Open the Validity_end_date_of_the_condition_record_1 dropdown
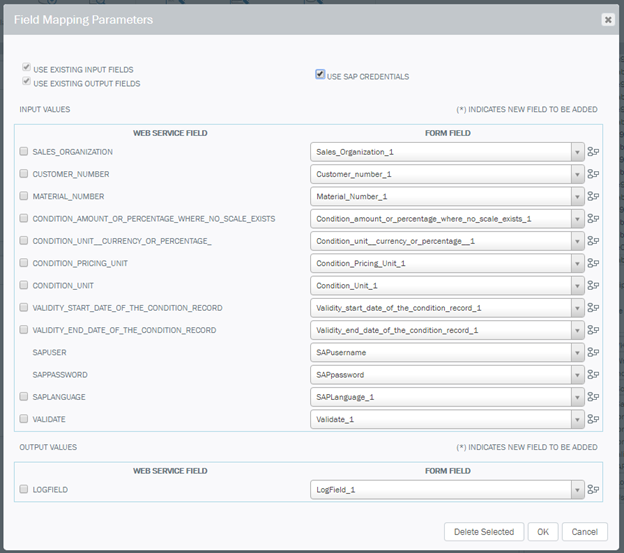The height and width of the screenshot is (553, 624). 447,330
